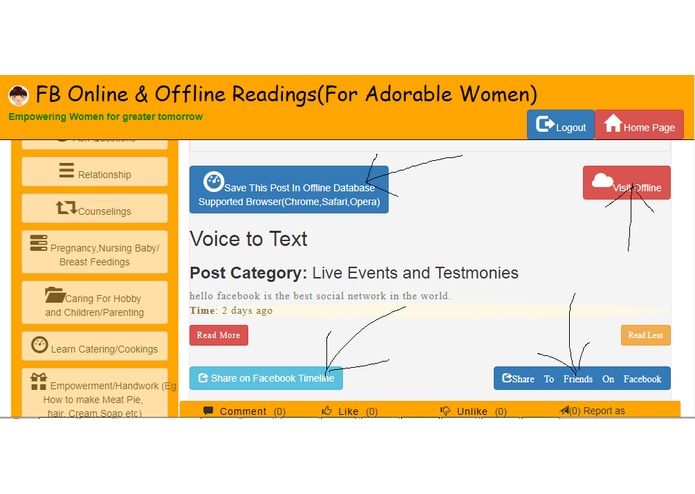The image size is (695, 494).
Task: Click the dashboard icon on Save This Post button
Action: pyautogui.click(x=214, y=182)
